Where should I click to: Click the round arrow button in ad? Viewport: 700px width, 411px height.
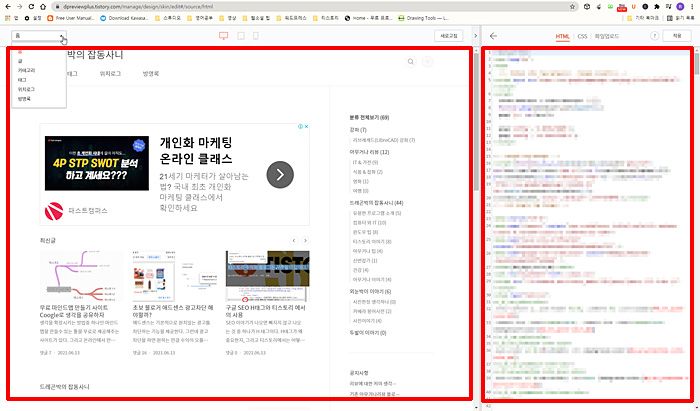(x=280, y=174)
